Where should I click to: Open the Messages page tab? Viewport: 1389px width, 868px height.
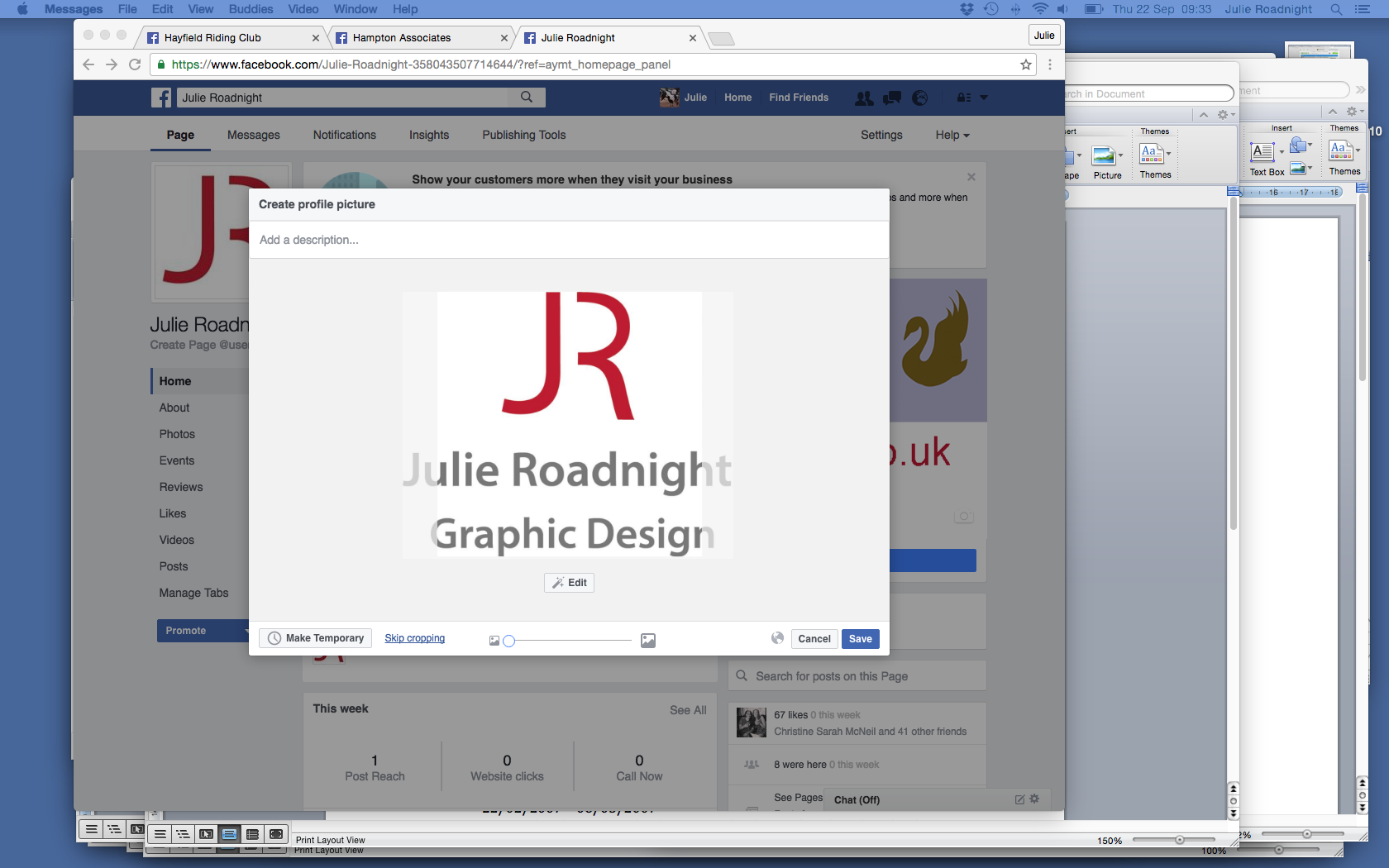[x=254, y=135]
